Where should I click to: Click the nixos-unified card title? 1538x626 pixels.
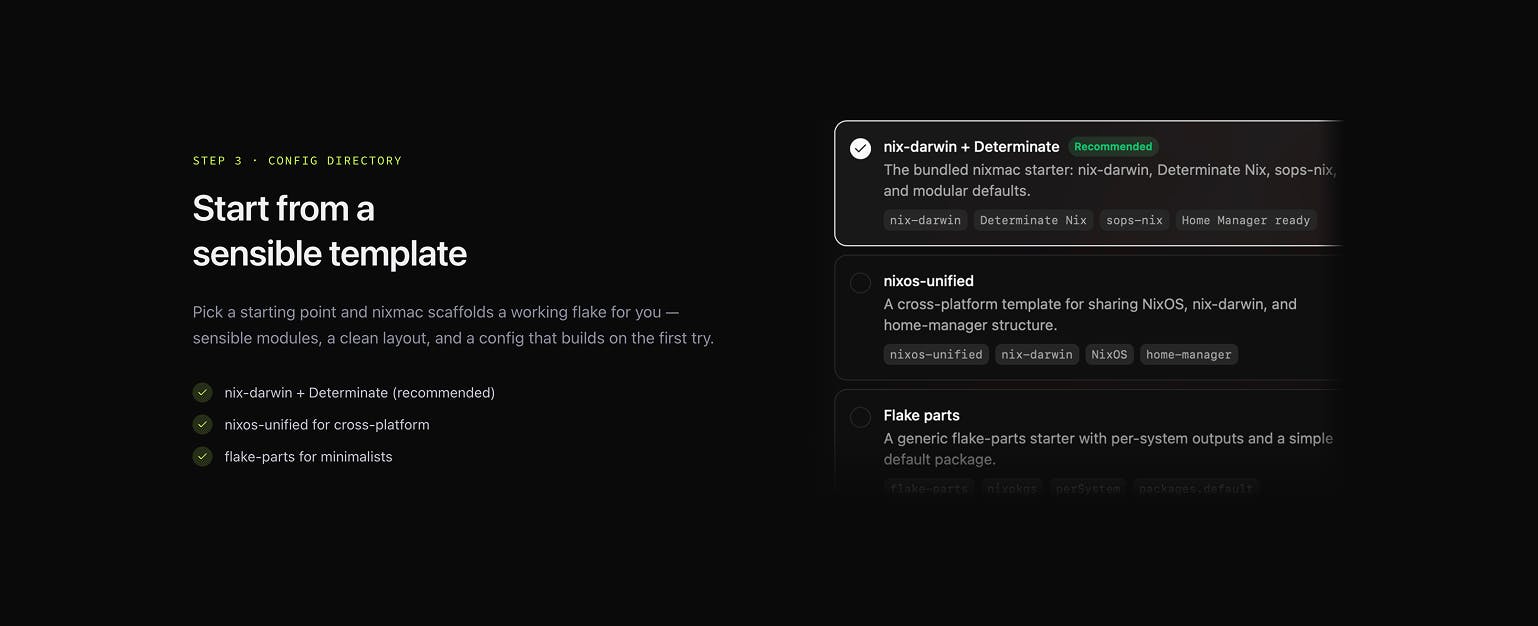point(929,281)
